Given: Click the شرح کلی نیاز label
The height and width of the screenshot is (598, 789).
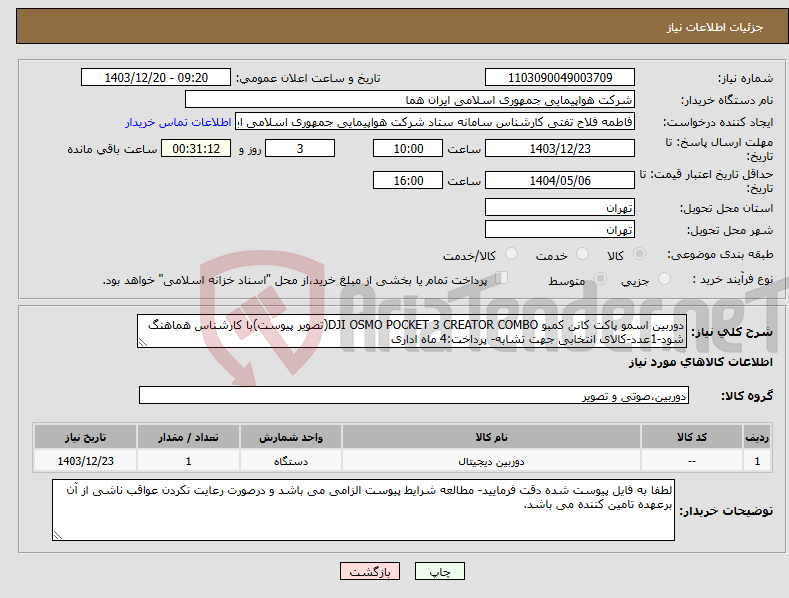Looking at the screenshot, I should tap(732, 332).
